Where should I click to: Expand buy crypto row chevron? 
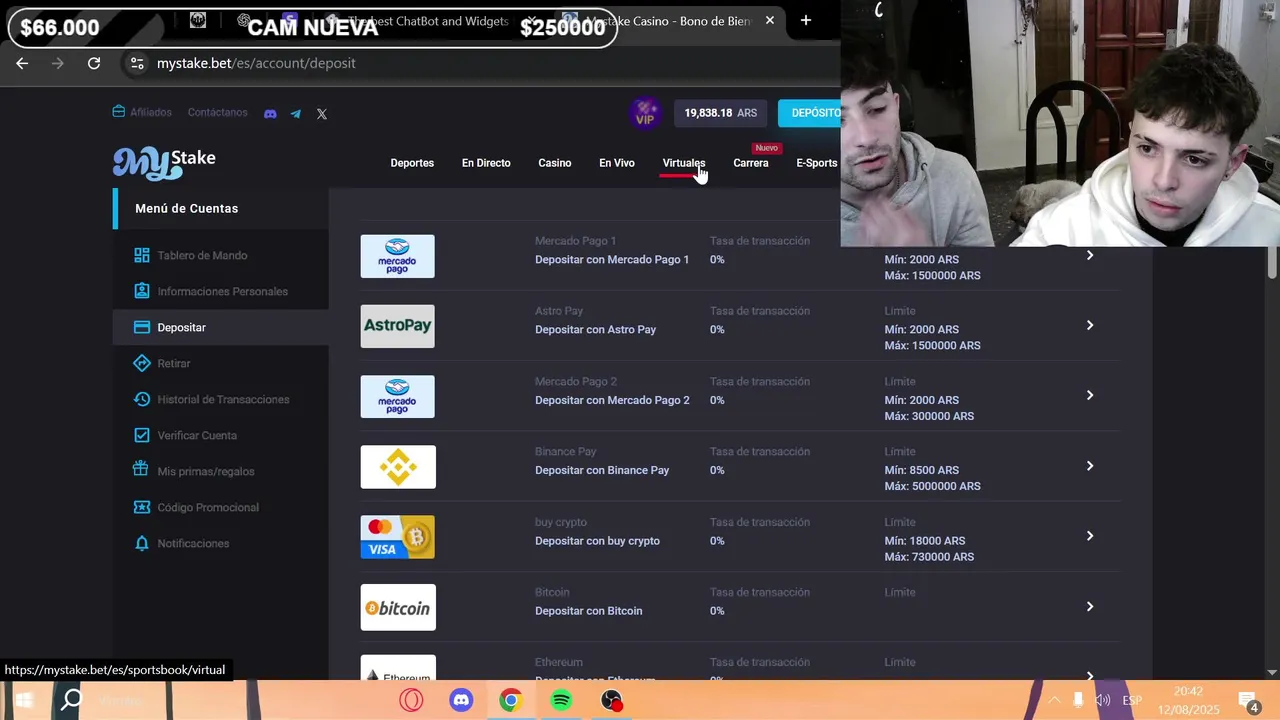point(1090,536)
